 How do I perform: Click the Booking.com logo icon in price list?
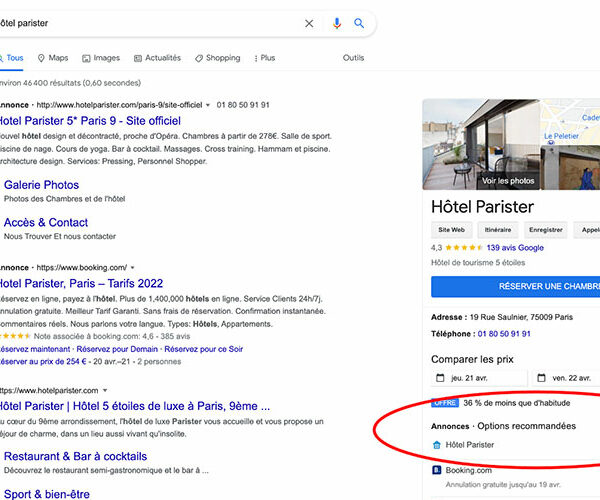tap(437, 470)
